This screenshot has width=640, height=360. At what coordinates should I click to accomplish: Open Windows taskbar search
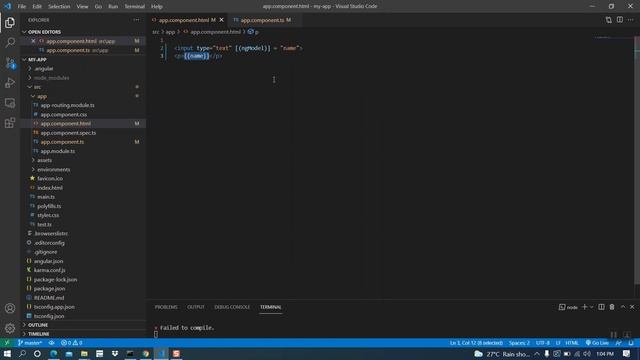[x=22, y=353]
